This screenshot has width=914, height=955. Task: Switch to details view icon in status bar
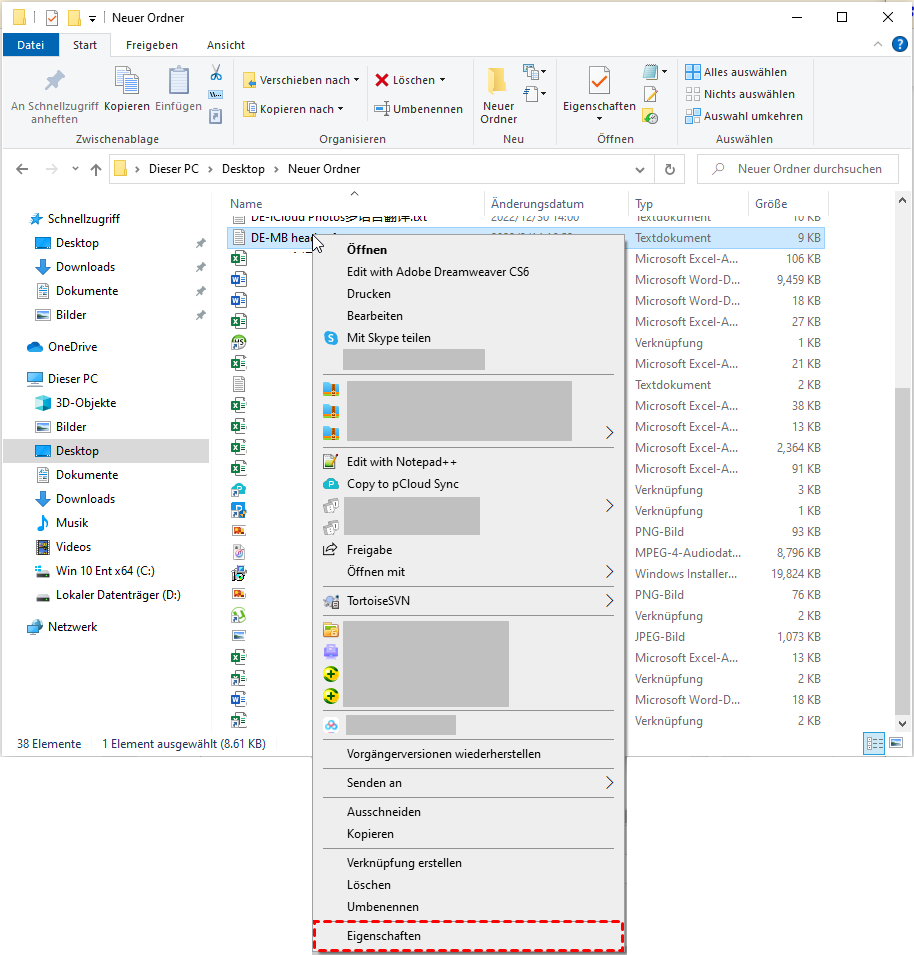(x=874, y=744)
